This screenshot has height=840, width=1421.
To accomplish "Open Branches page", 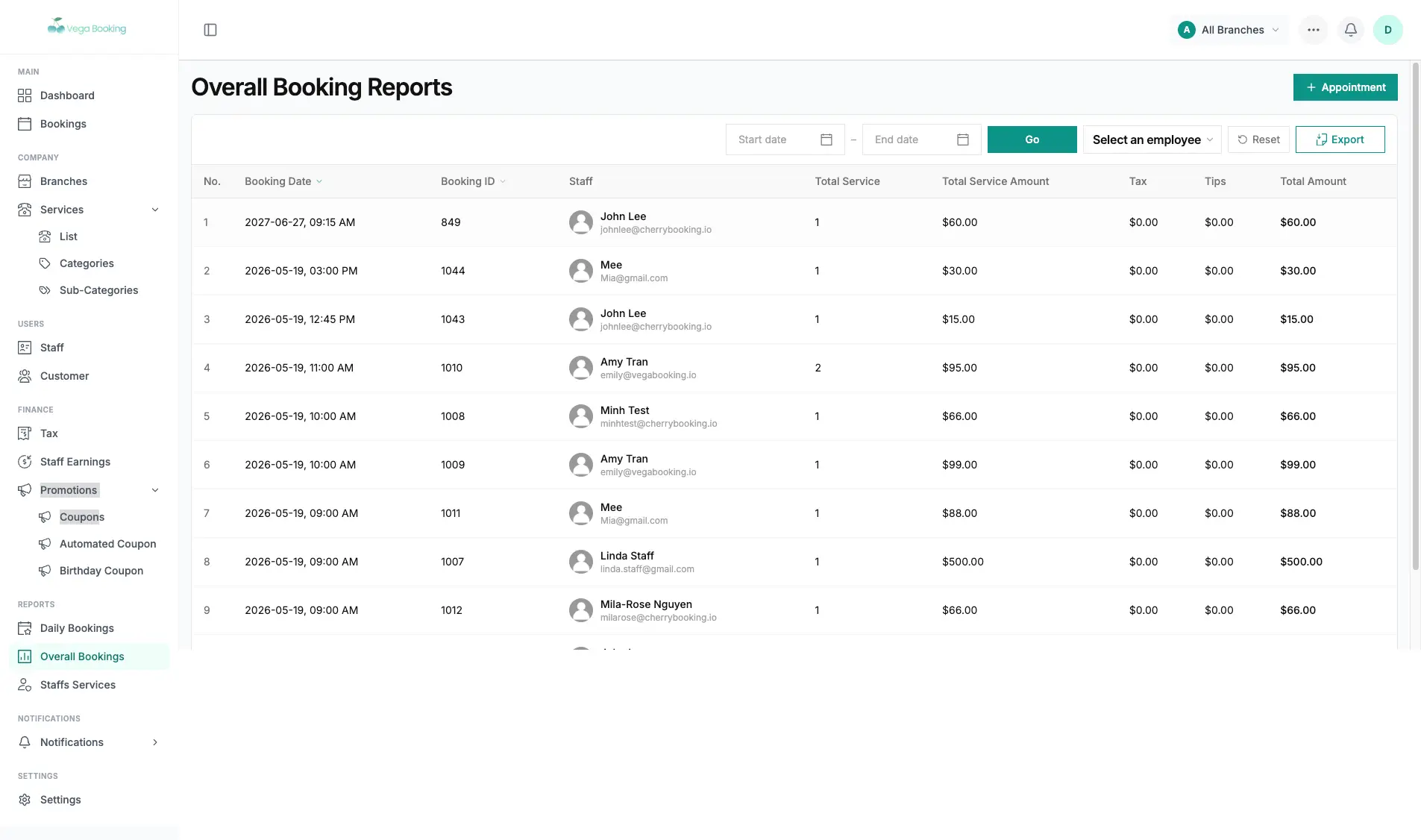I will pos(90,181).
